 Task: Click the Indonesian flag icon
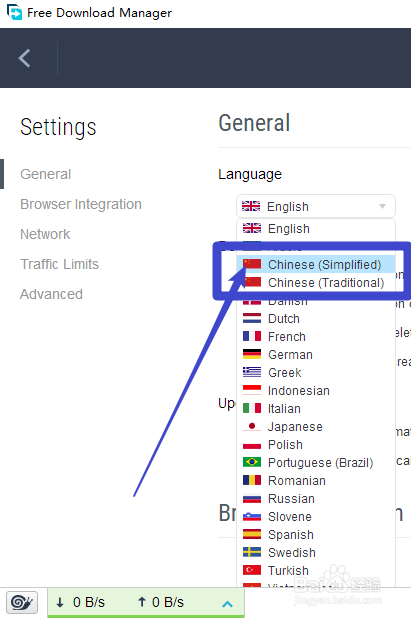click(252, 390)
